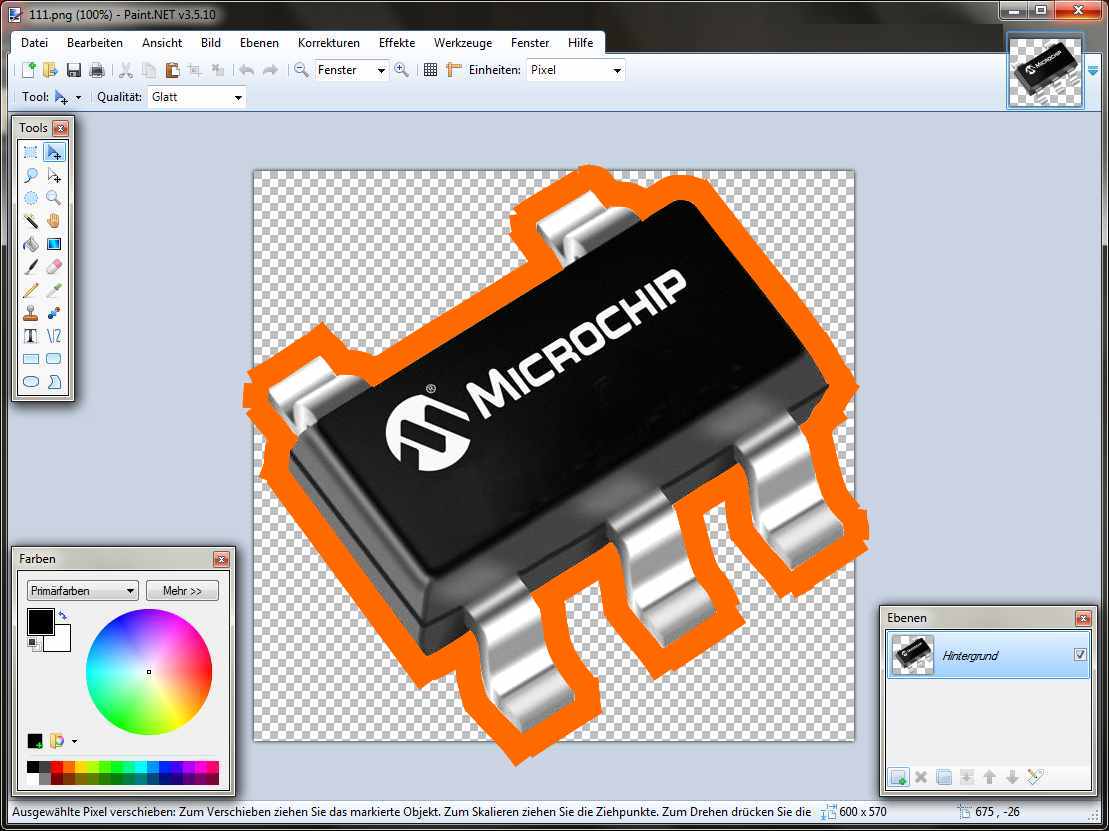Click the Save toolbar icon

(x=74, y=69)
